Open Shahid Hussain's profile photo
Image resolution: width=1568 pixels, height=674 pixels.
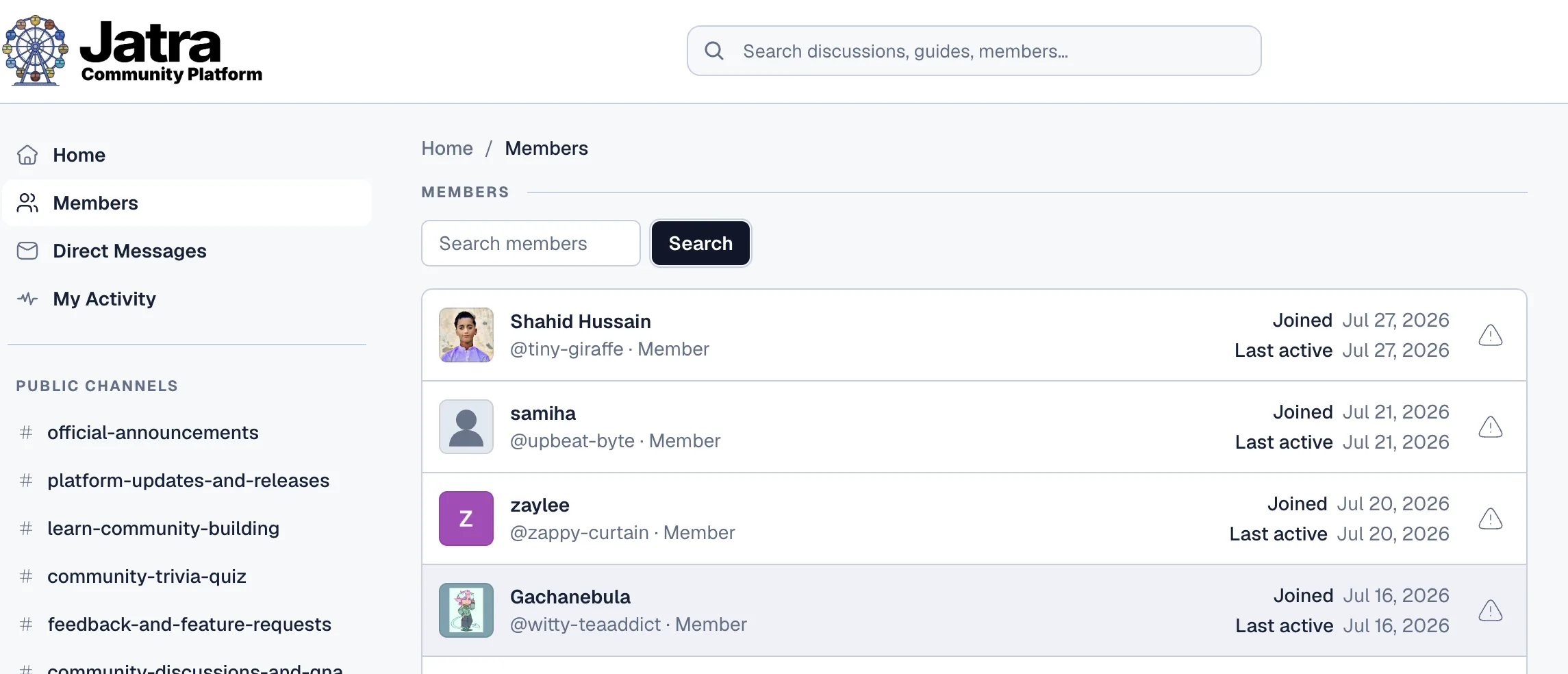[466, 335]
